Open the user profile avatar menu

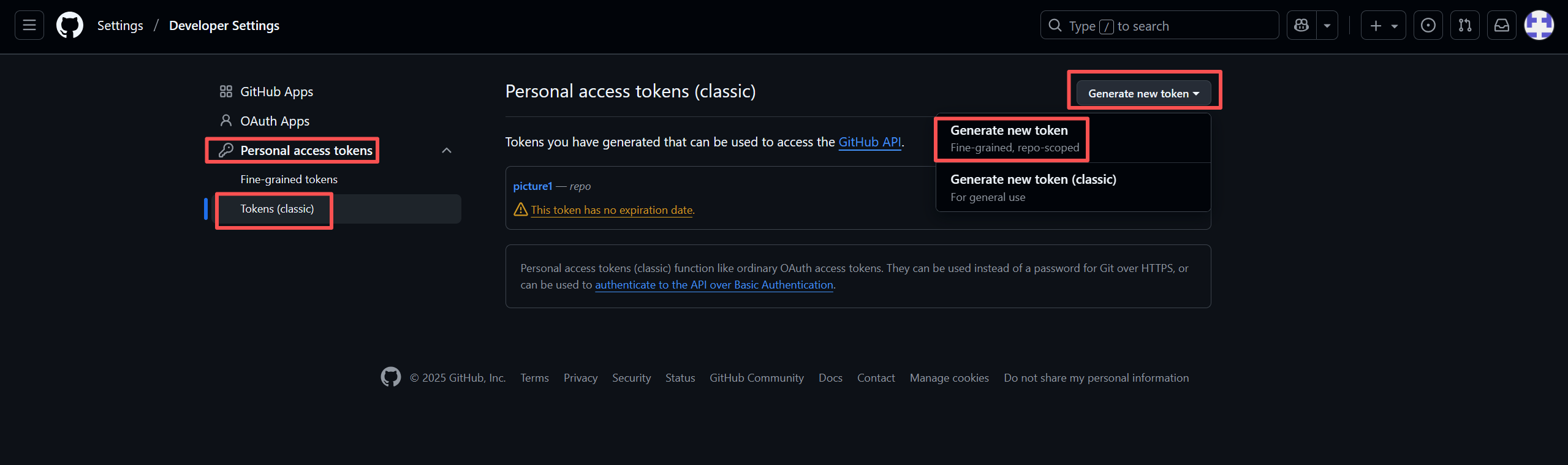1539,25
